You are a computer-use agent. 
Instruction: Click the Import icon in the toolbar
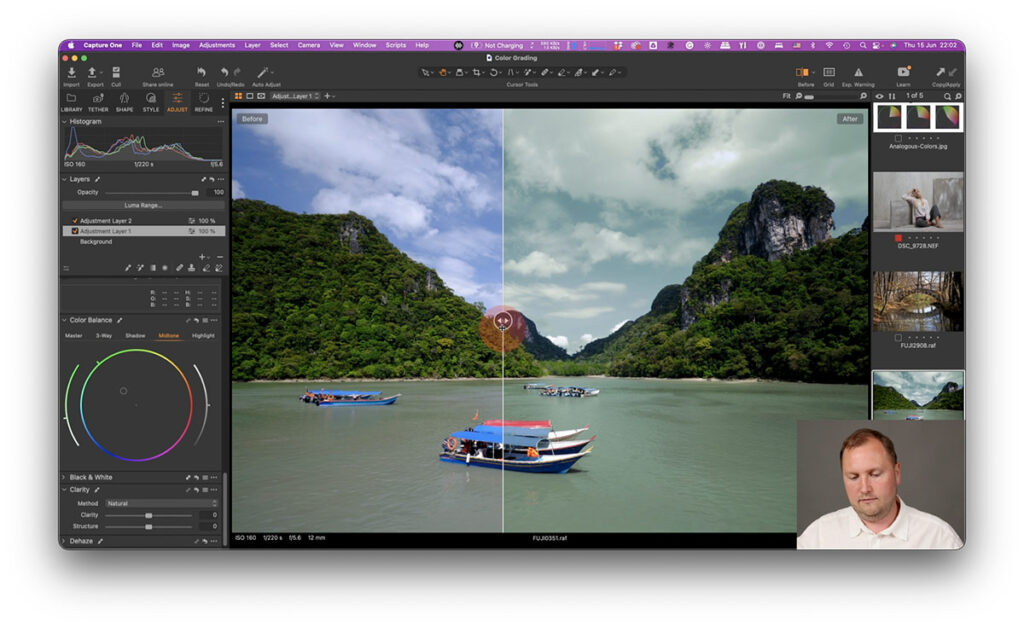click(x=72, y=74)
